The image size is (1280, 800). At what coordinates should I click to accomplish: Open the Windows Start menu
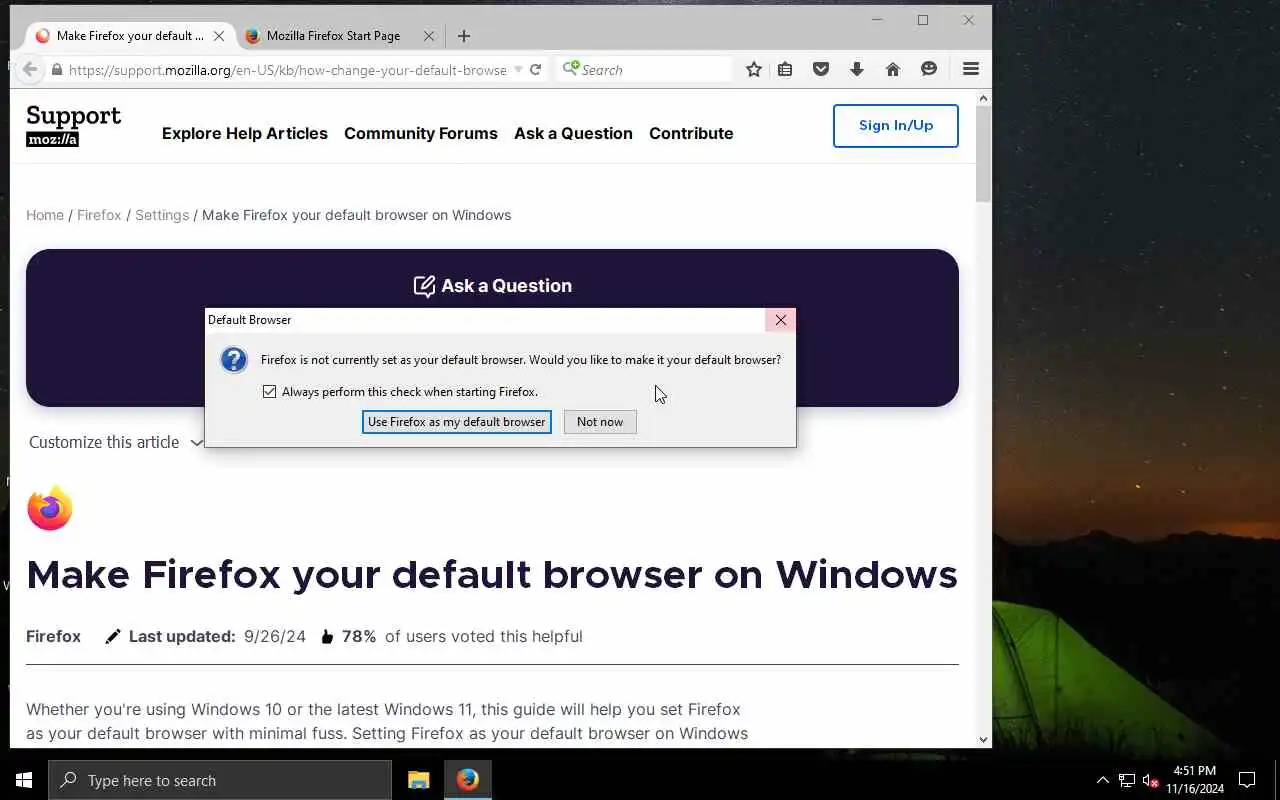pos(24,780)
